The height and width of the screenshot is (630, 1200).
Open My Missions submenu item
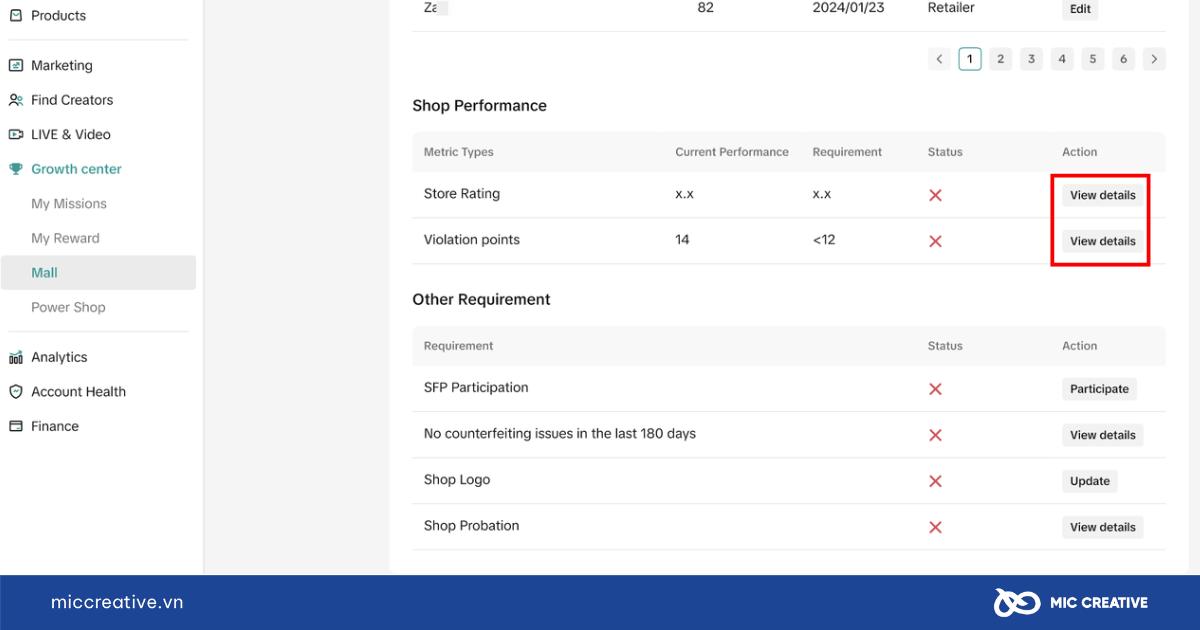69,204
